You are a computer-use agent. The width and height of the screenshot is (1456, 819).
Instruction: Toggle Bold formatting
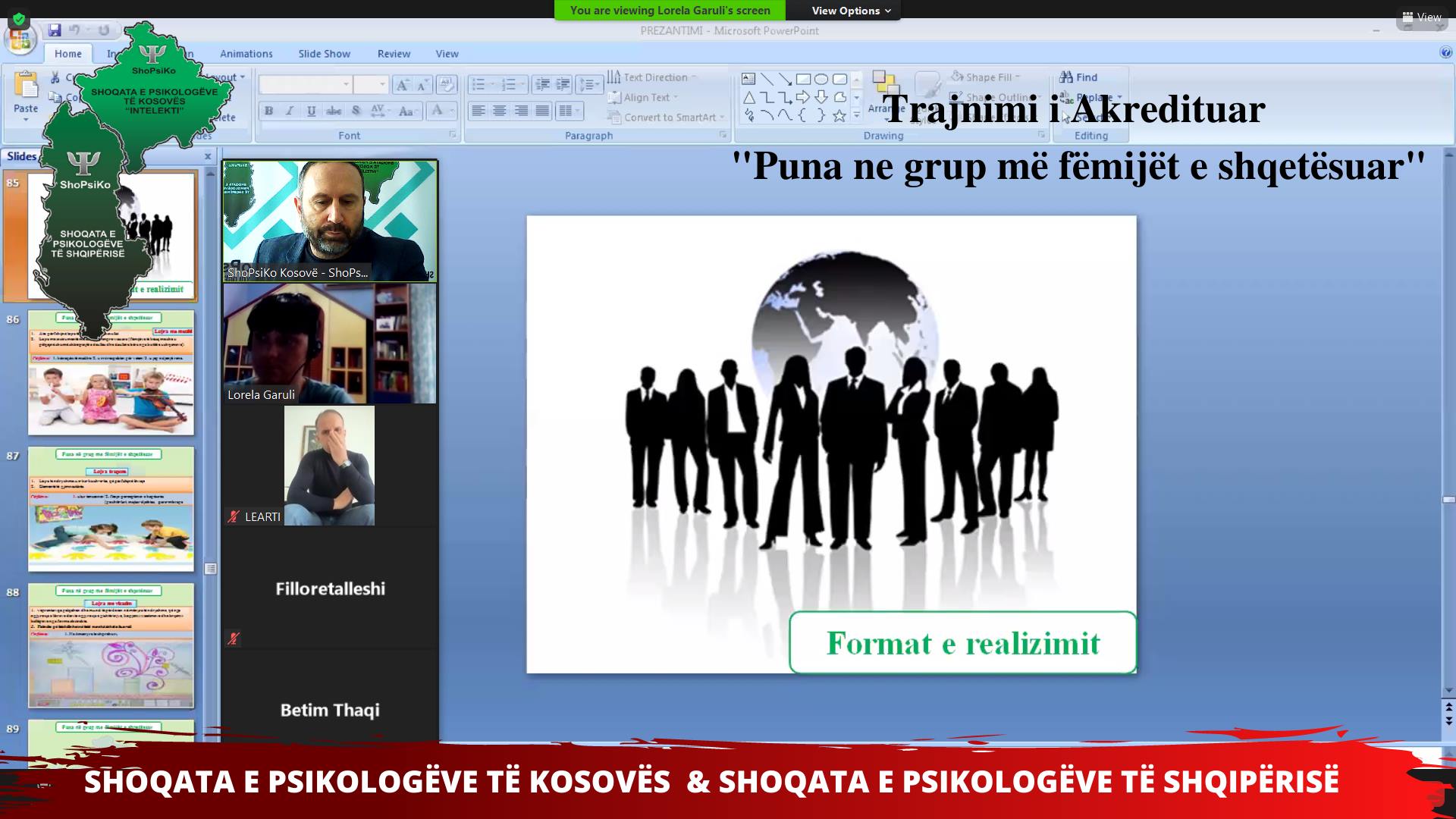click(268, 111)
